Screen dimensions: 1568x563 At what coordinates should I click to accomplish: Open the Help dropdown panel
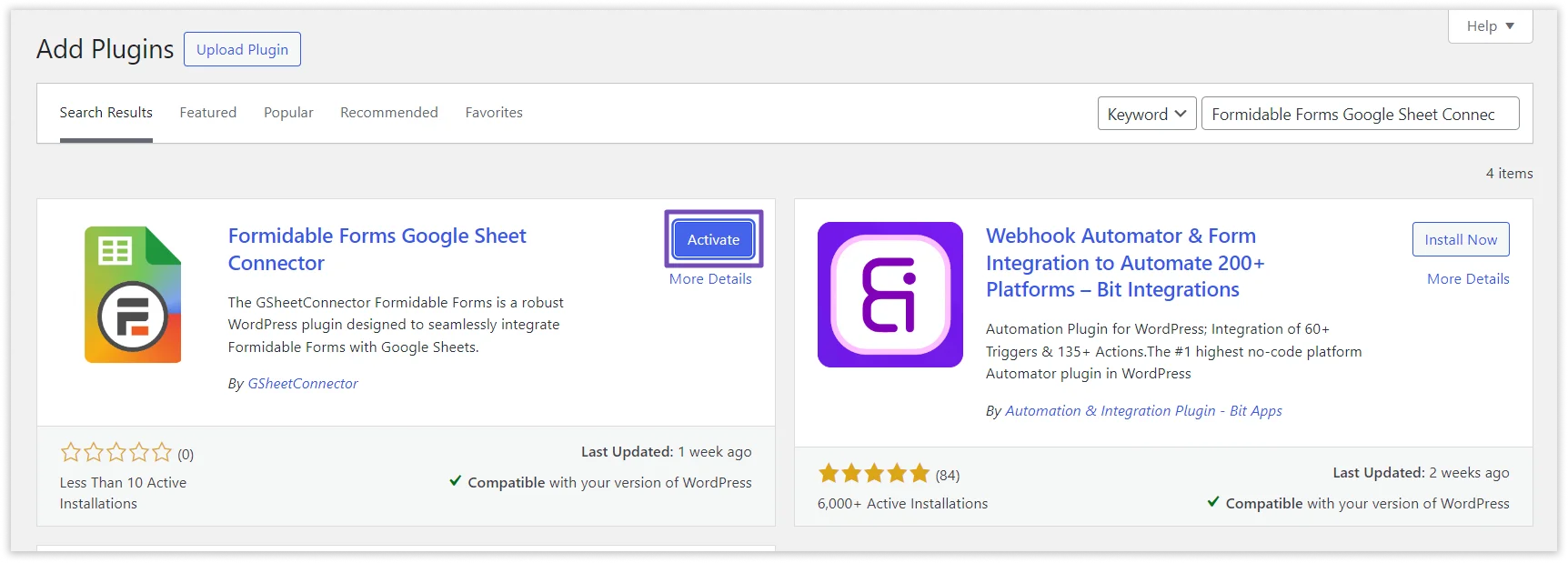tap(1489, 26)
